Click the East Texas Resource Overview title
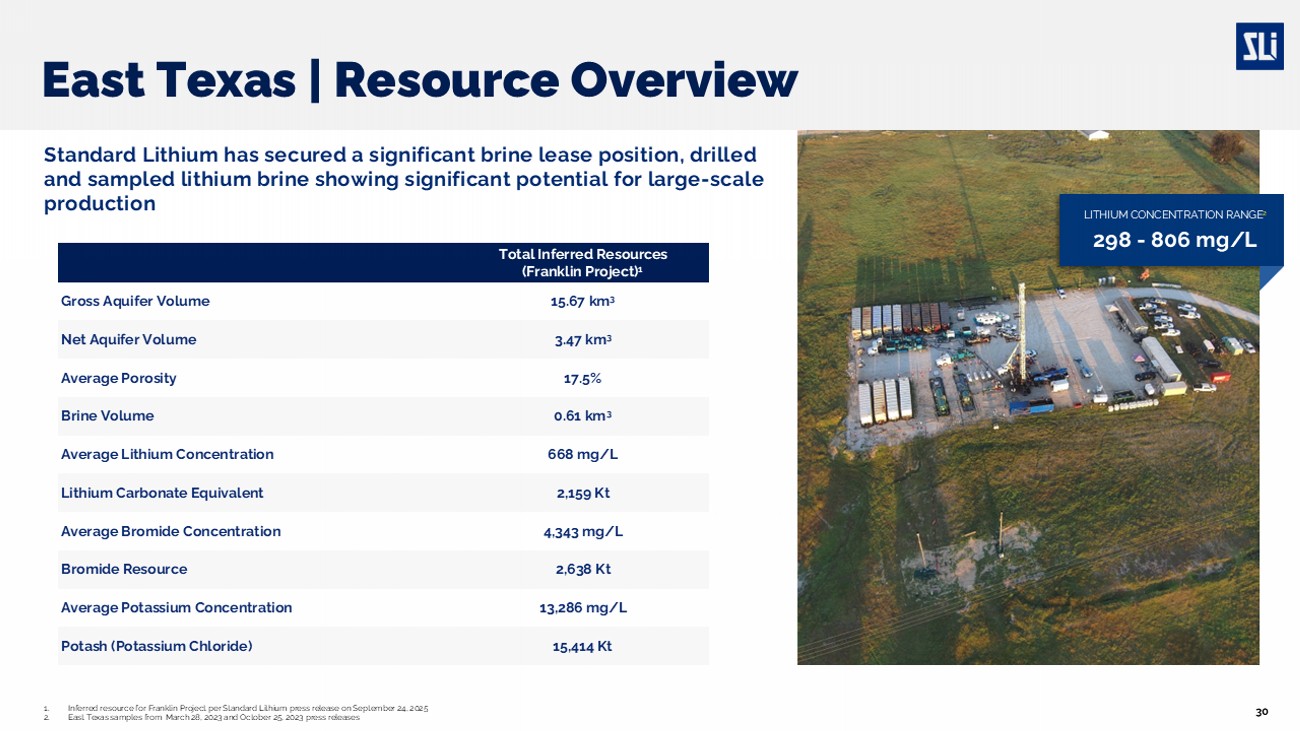Screen dimensions: 1300x731 419,80
